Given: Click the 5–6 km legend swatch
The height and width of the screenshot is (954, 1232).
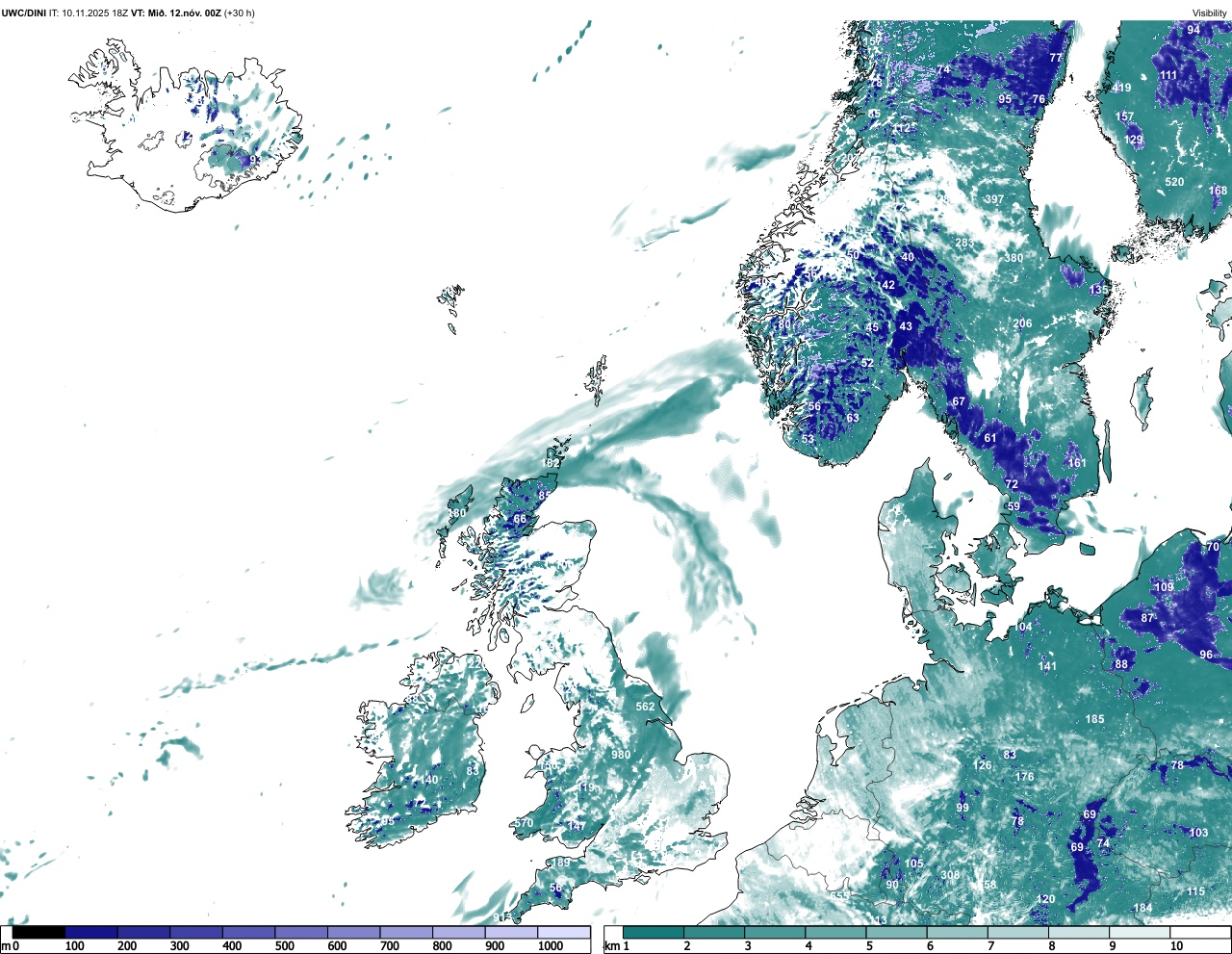Looking at the screenshot, I should (897, 932).
